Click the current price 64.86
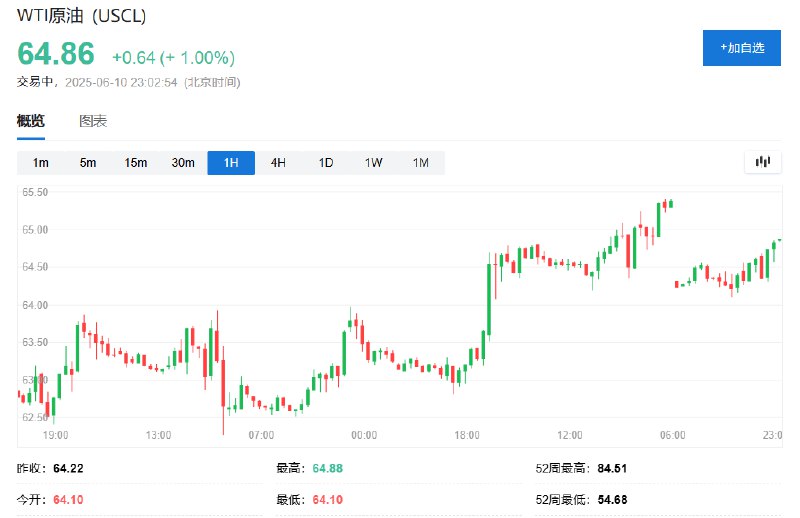The image size is (800, 518). (x=56, y=54)
